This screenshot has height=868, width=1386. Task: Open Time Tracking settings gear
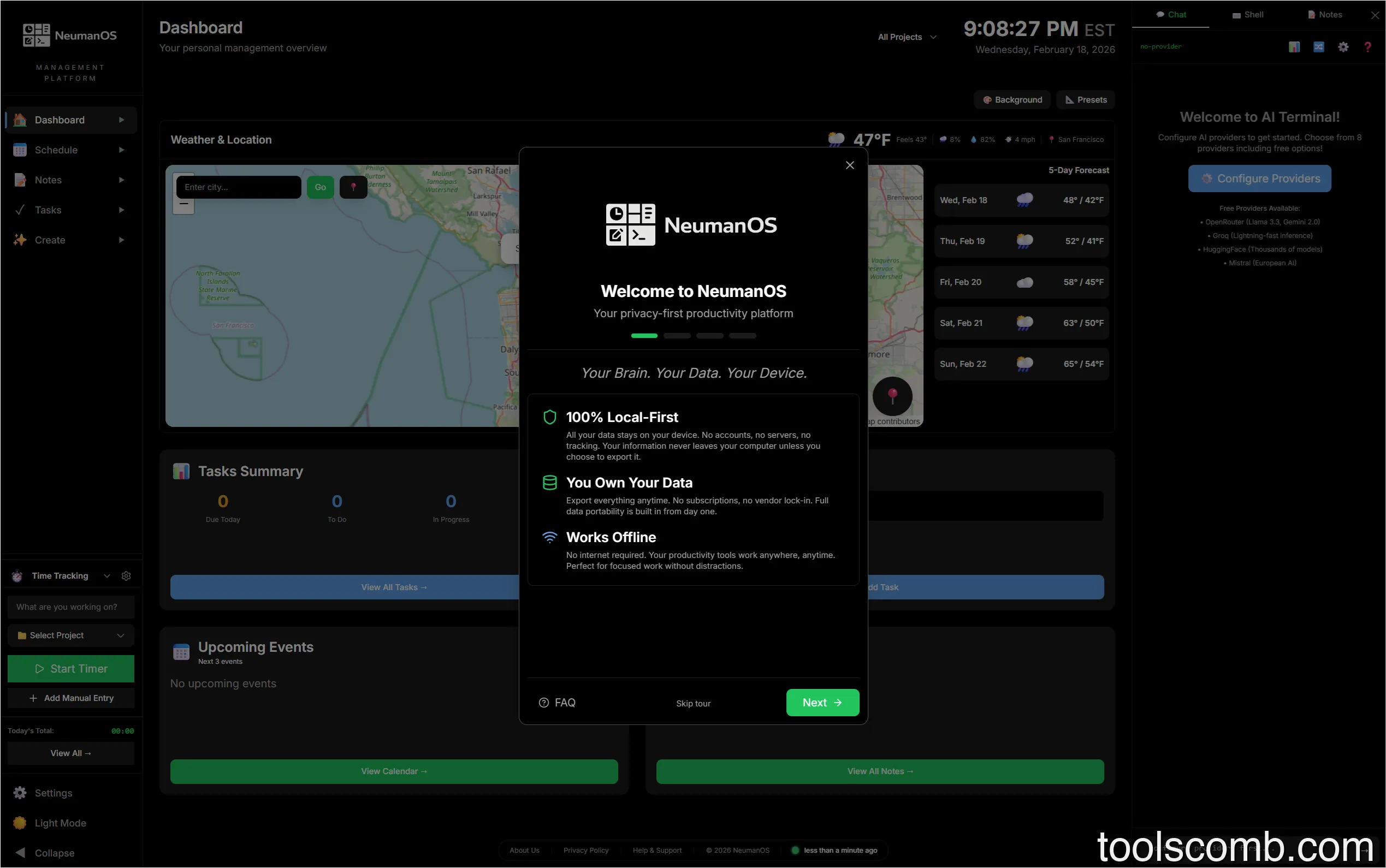[126, 576]
